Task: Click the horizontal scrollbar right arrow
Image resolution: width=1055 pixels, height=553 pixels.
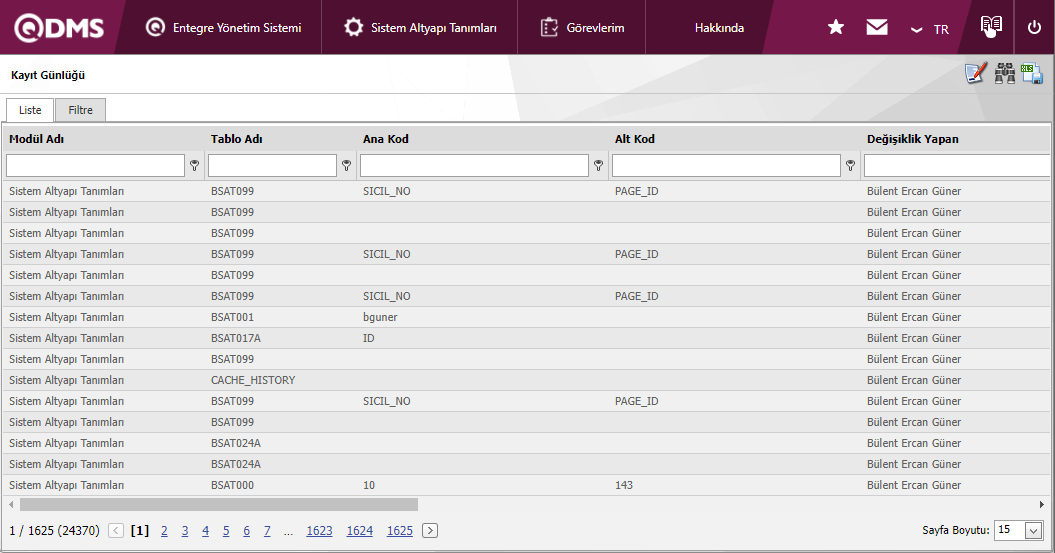Action: click(1041, 505)
